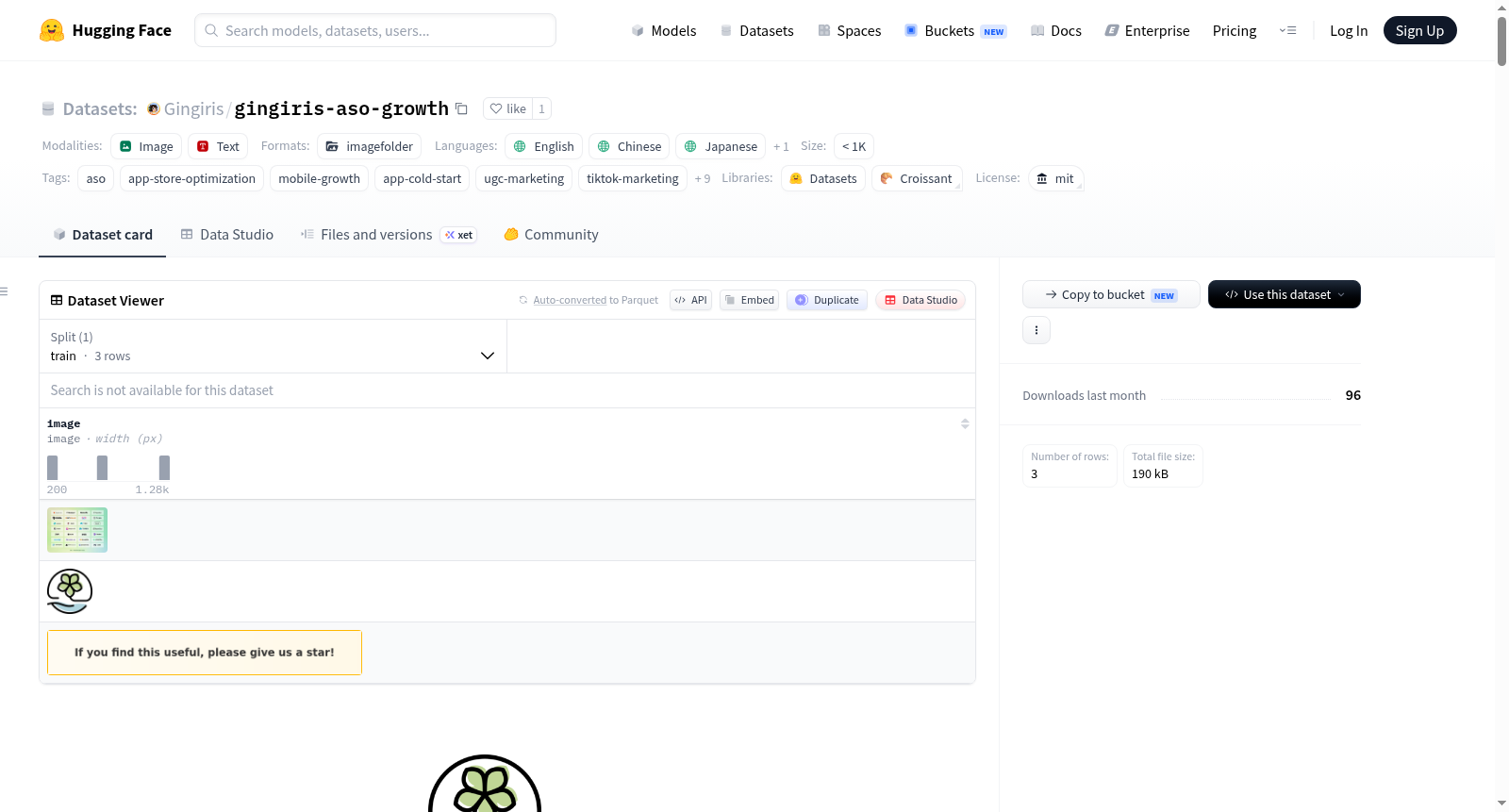Open Enterprise in top navigation
The width and height of the screenshot is (1509, 812).
(1147, 30)
